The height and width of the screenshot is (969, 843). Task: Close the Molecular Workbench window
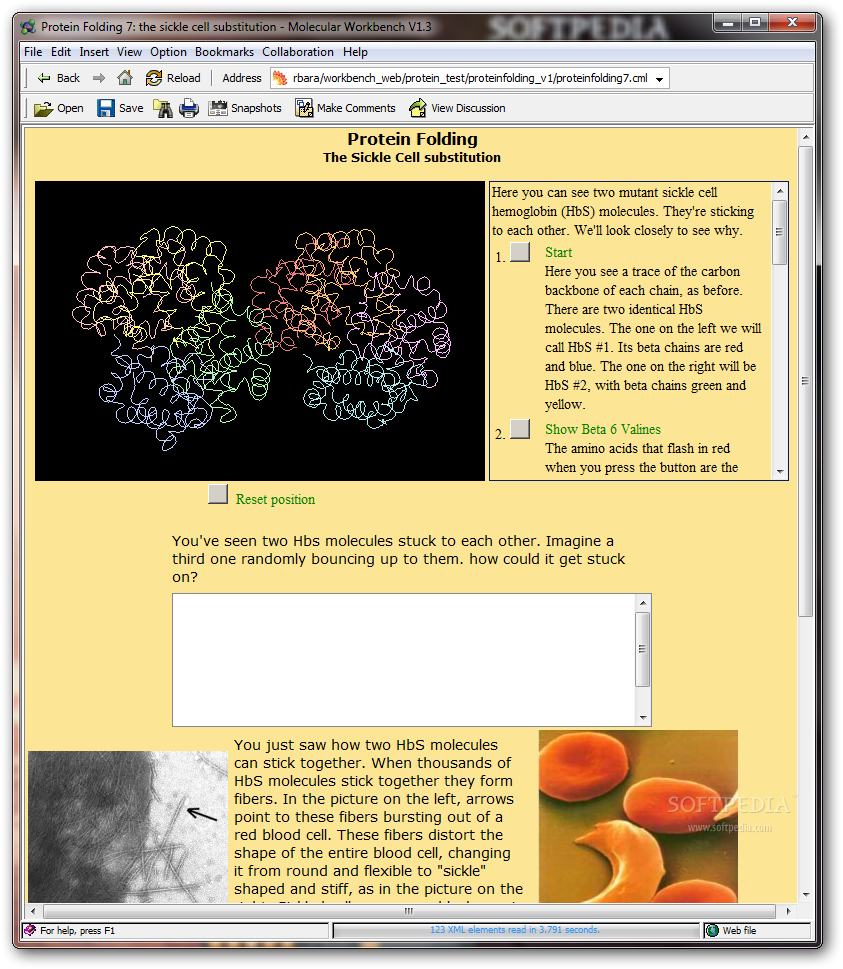coord(792,23)
